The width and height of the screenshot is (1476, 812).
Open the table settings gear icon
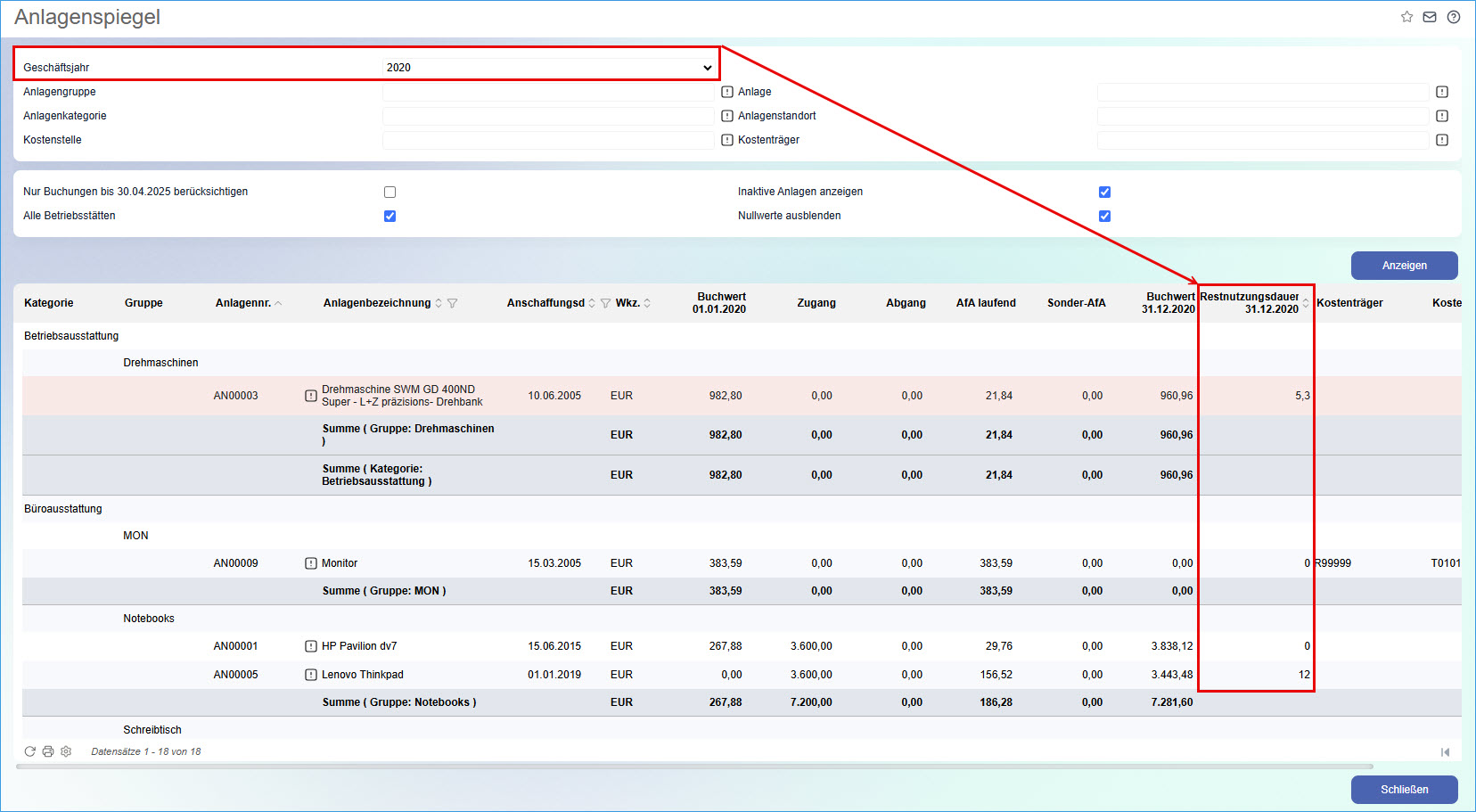(x=66, y=751)
